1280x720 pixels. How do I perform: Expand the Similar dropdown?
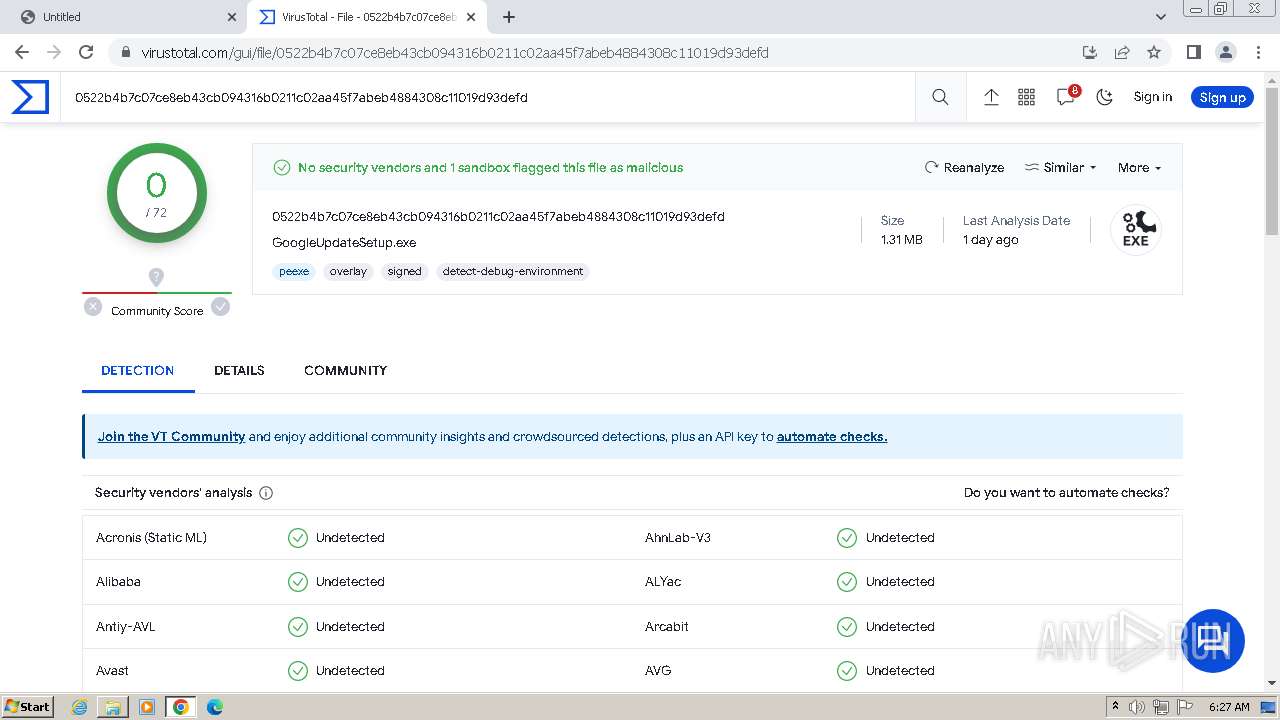tap(1060, 168)
